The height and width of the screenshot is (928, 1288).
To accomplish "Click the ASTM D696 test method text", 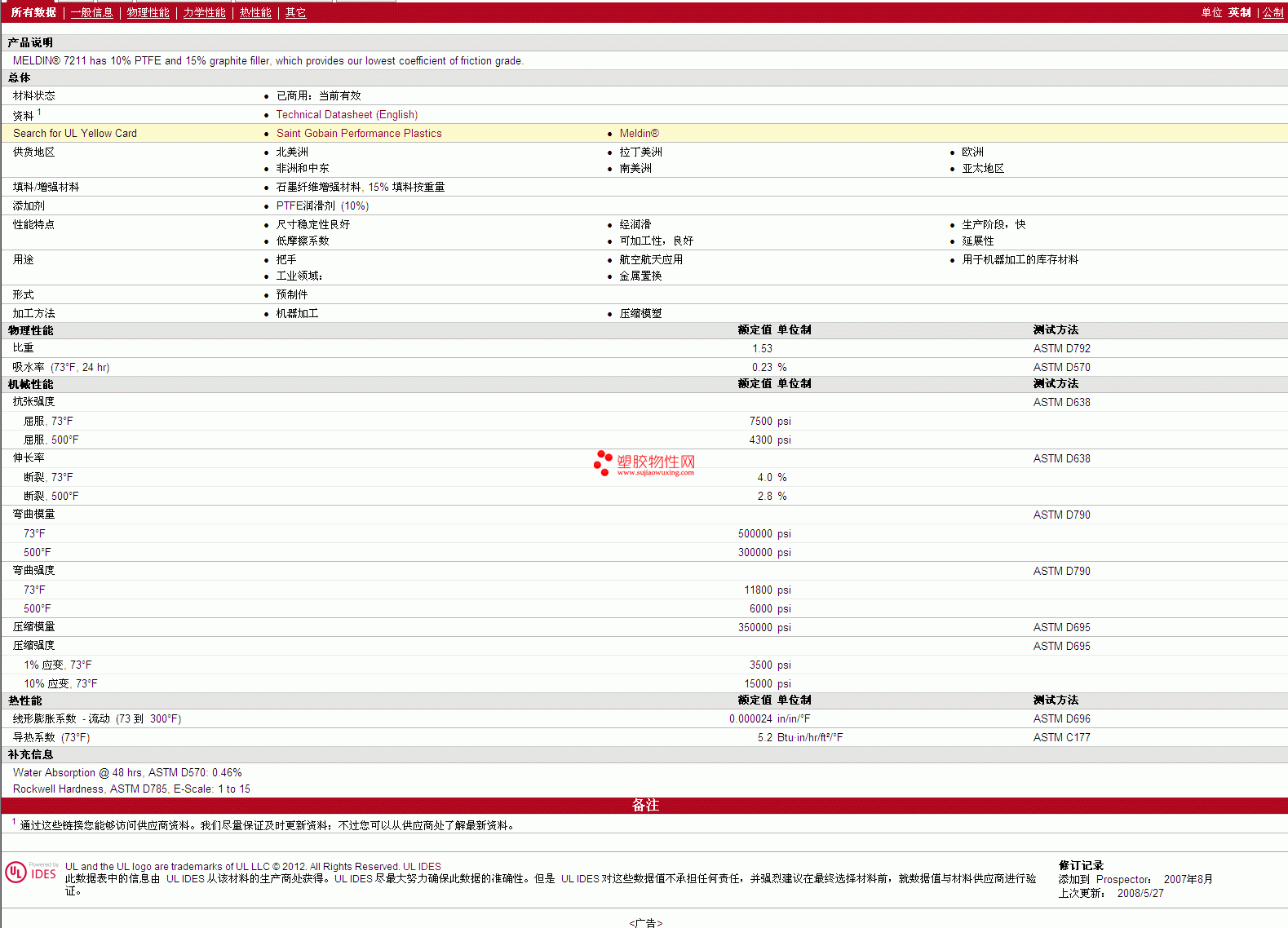I will (1061, 719).
